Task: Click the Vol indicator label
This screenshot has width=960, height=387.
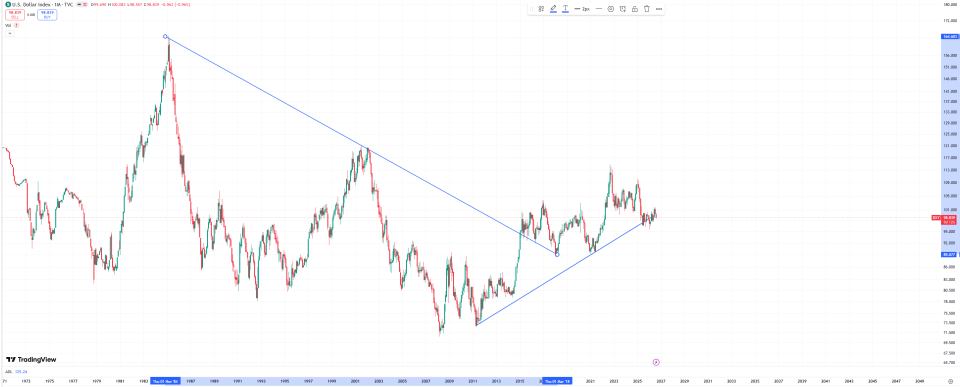Action: (x=8, y=26)
